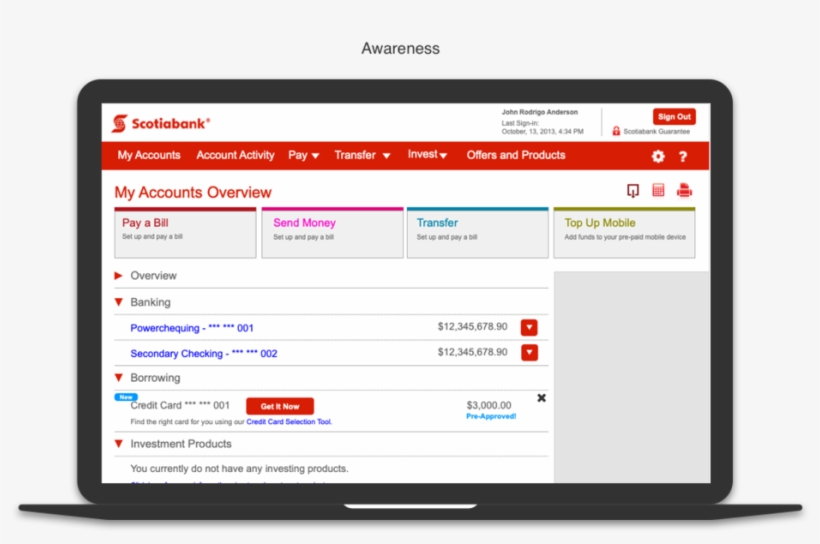Collapse the Investment Products section
This screenshot has width=820, height=544.
click(119, 444)
